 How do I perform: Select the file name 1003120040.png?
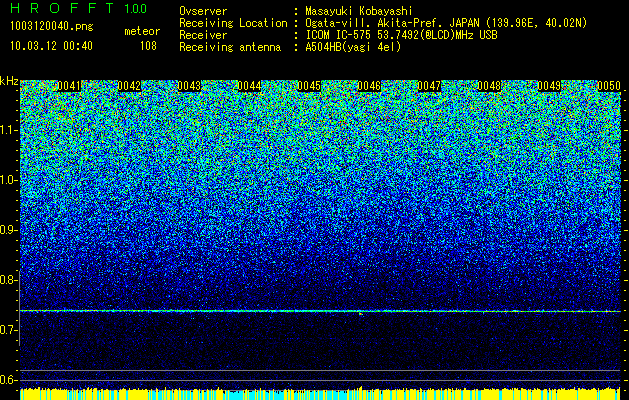coord(52,26)
